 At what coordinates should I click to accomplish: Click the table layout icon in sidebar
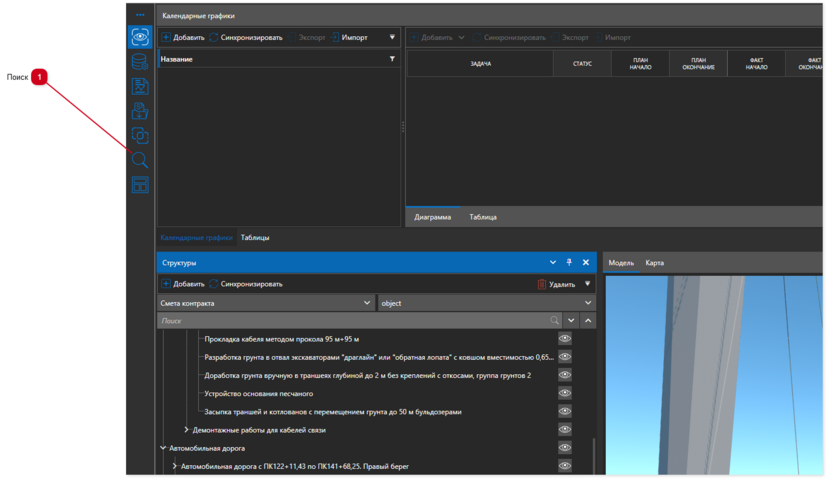[140, 185]
